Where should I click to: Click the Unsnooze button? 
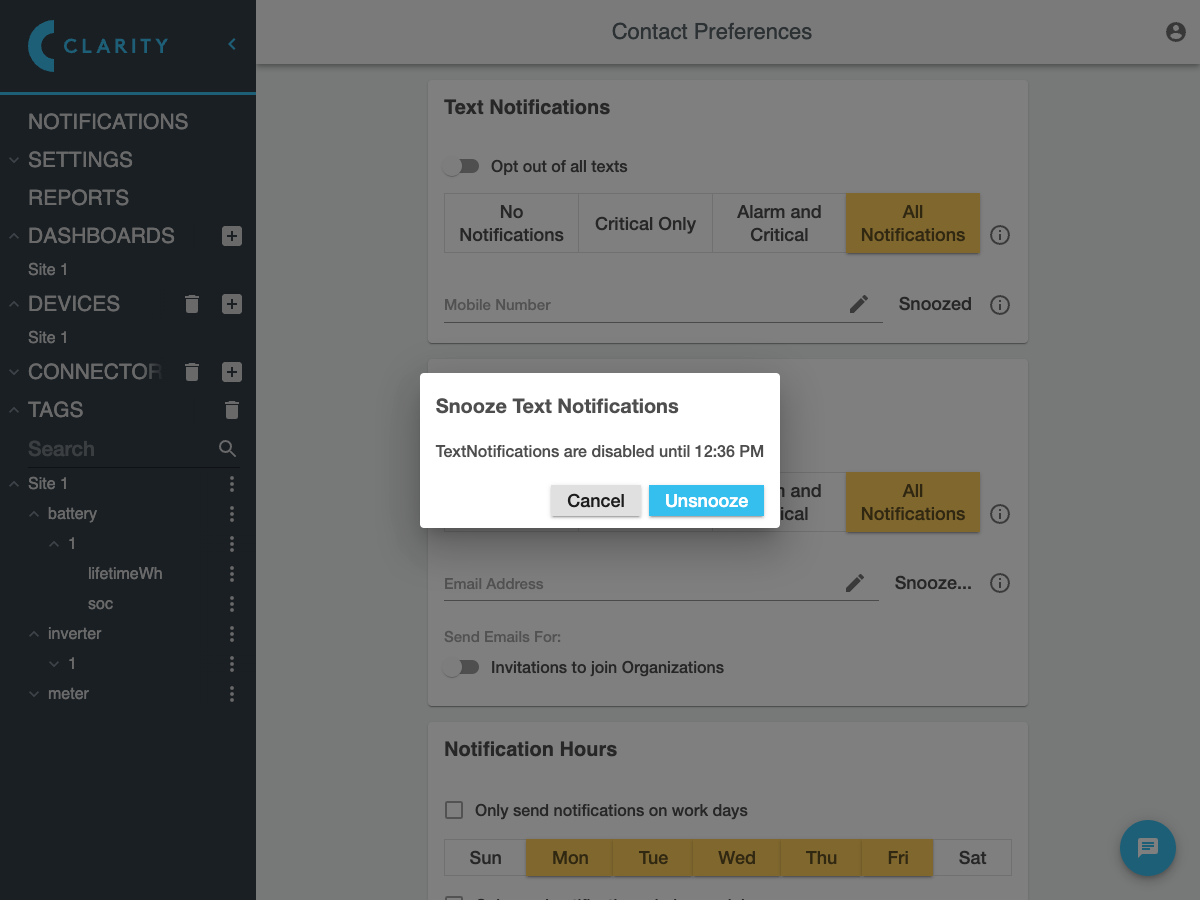[706, 501]
